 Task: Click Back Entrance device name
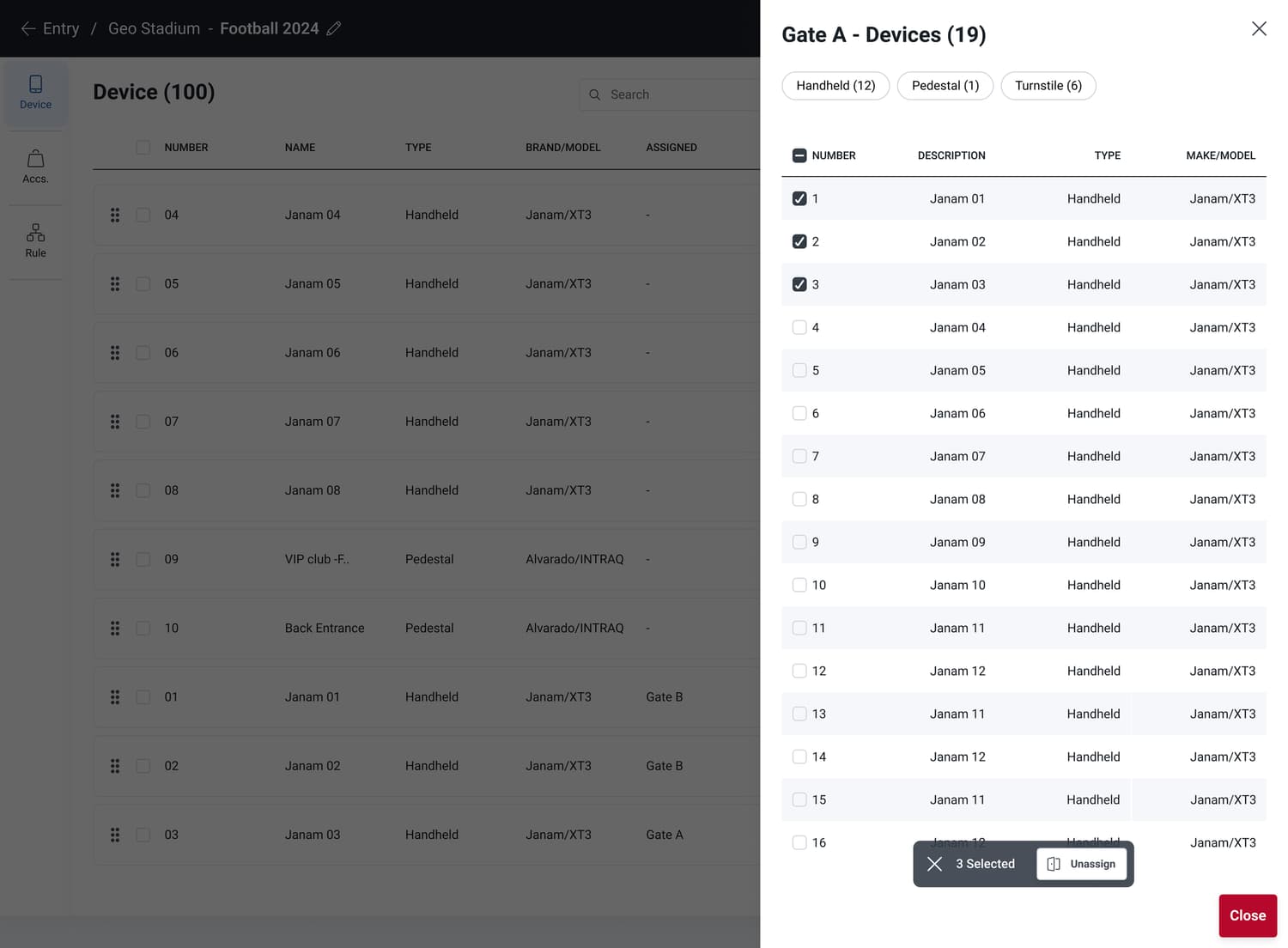[x=325, y=629]
